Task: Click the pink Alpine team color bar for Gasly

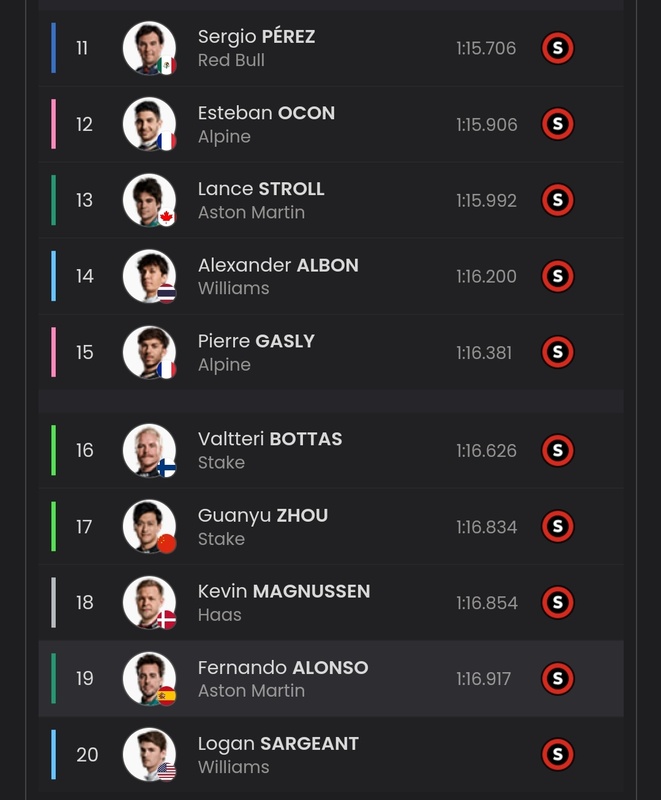Action: (x=54, y=352)
